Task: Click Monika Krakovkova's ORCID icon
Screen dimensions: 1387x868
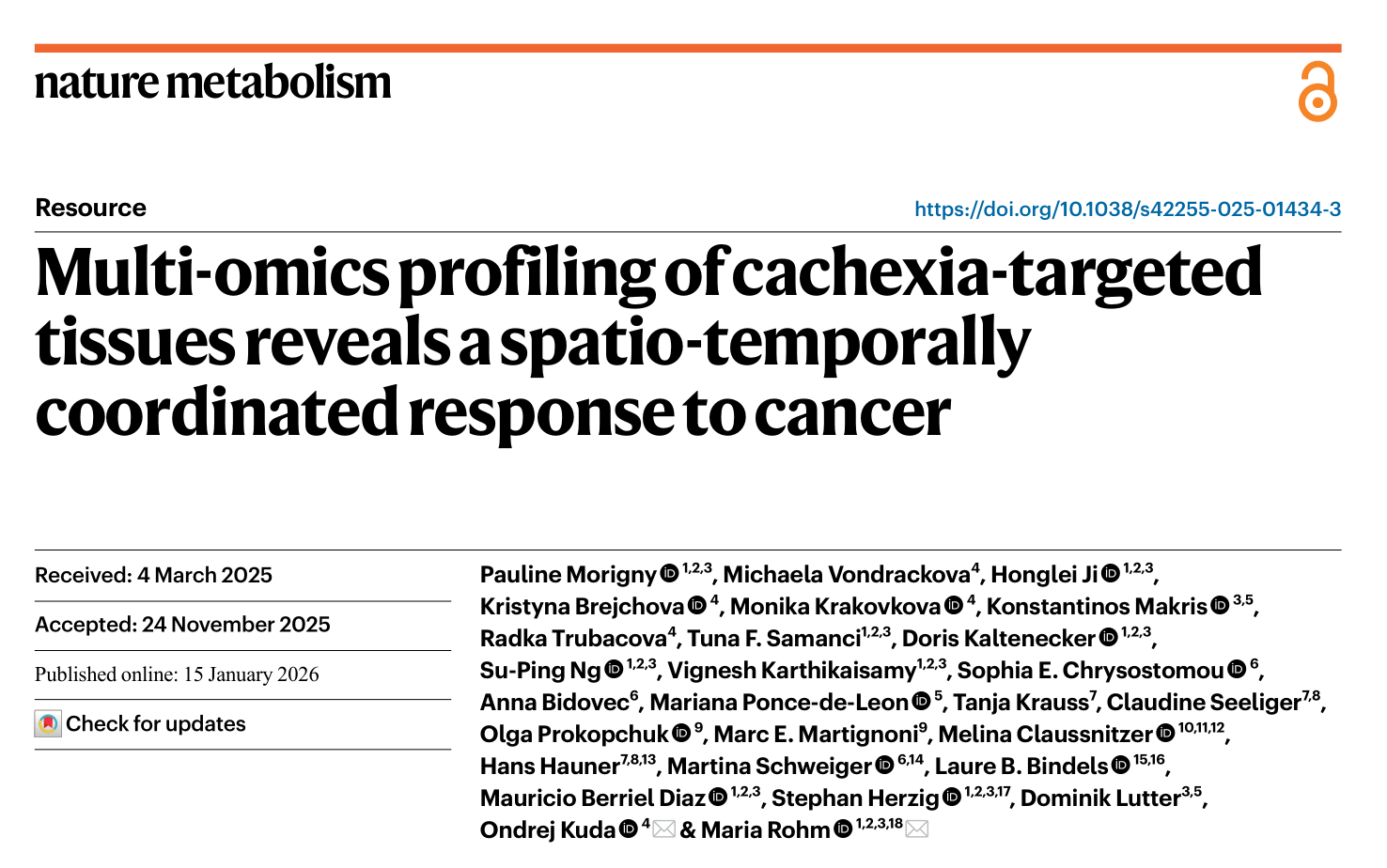Action: 953,605
